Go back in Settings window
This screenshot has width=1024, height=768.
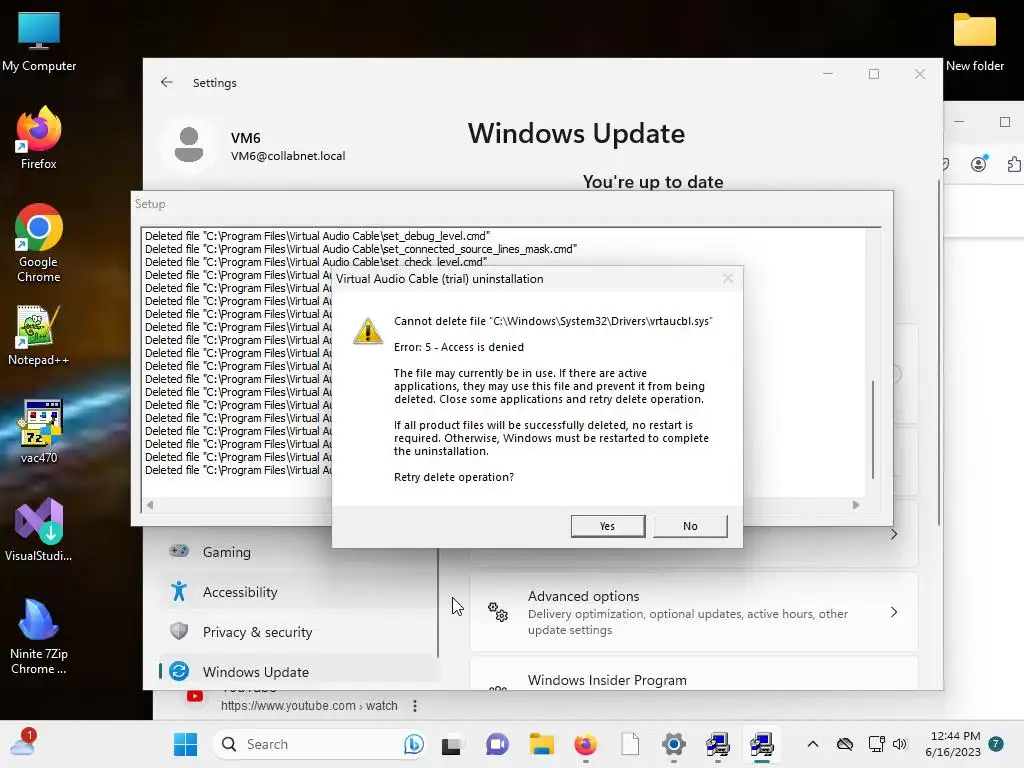click(x=167, y=82)
